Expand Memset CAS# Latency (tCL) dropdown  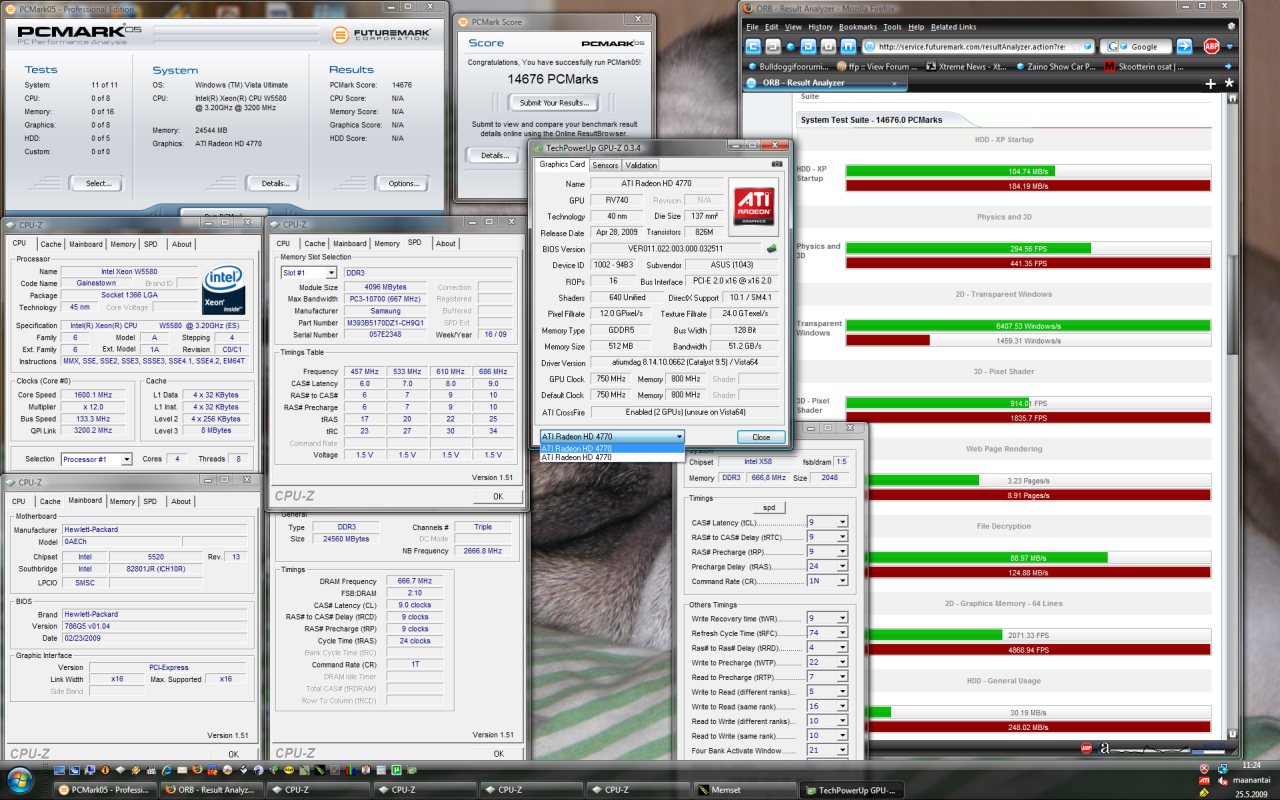(842, 522)
